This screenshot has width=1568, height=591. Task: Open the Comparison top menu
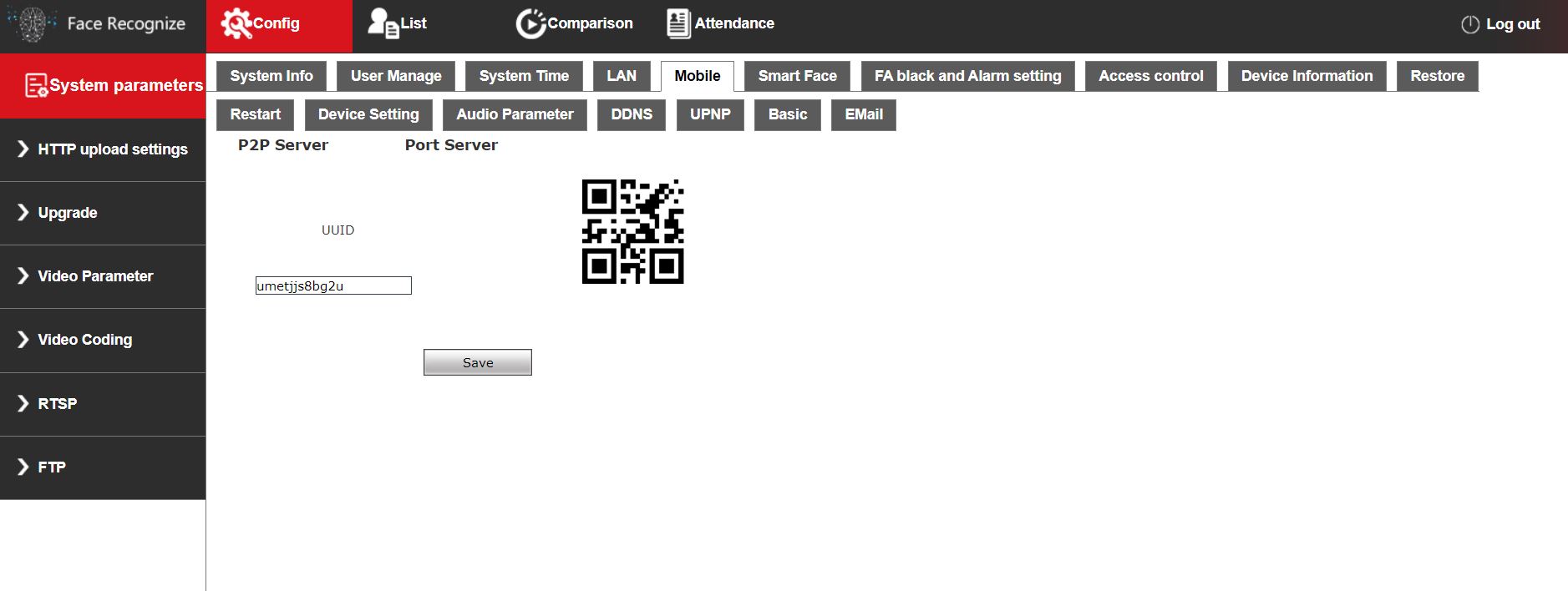[574, 23]
